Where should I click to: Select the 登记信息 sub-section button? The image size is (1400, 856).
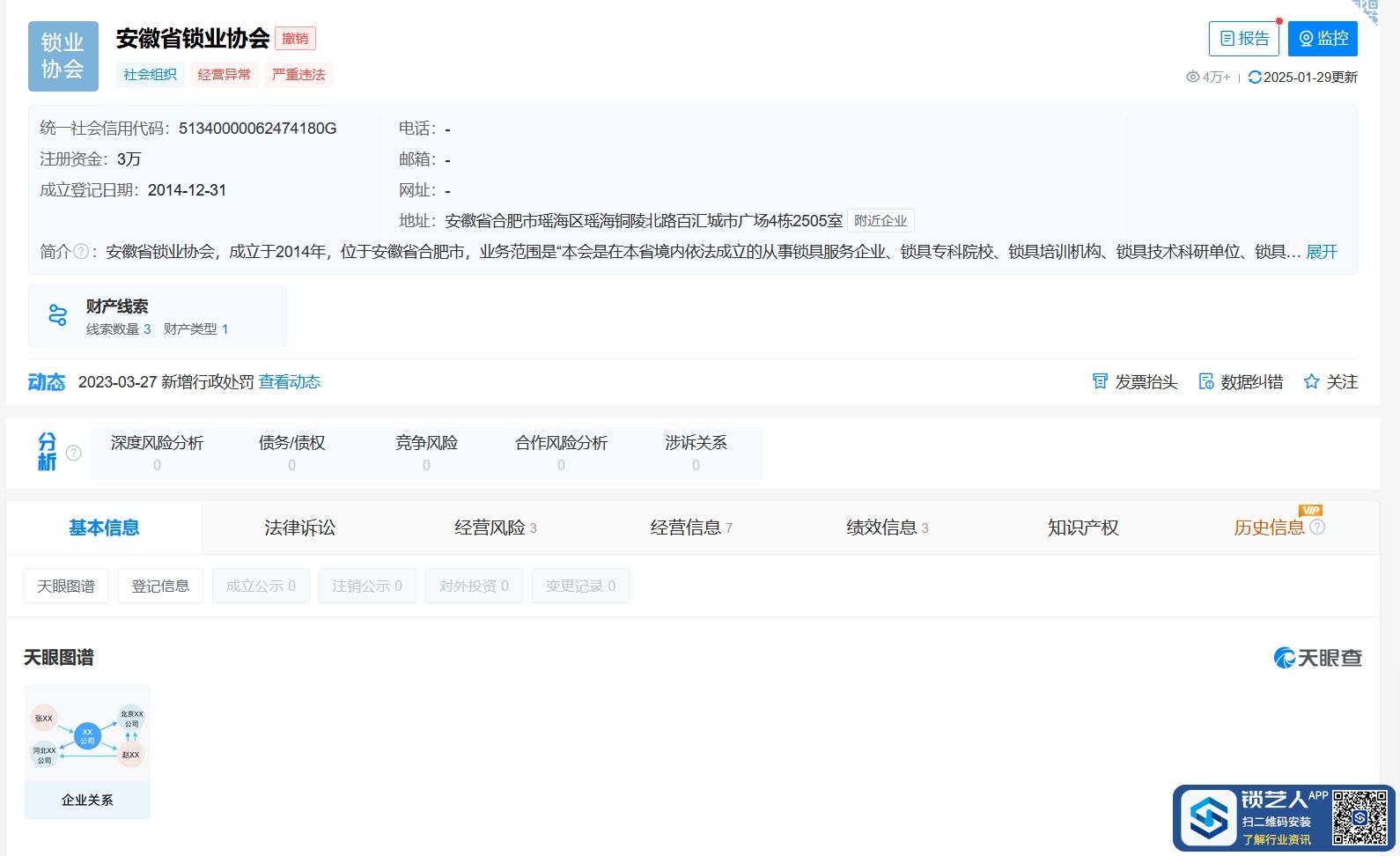tap(160, 586)
